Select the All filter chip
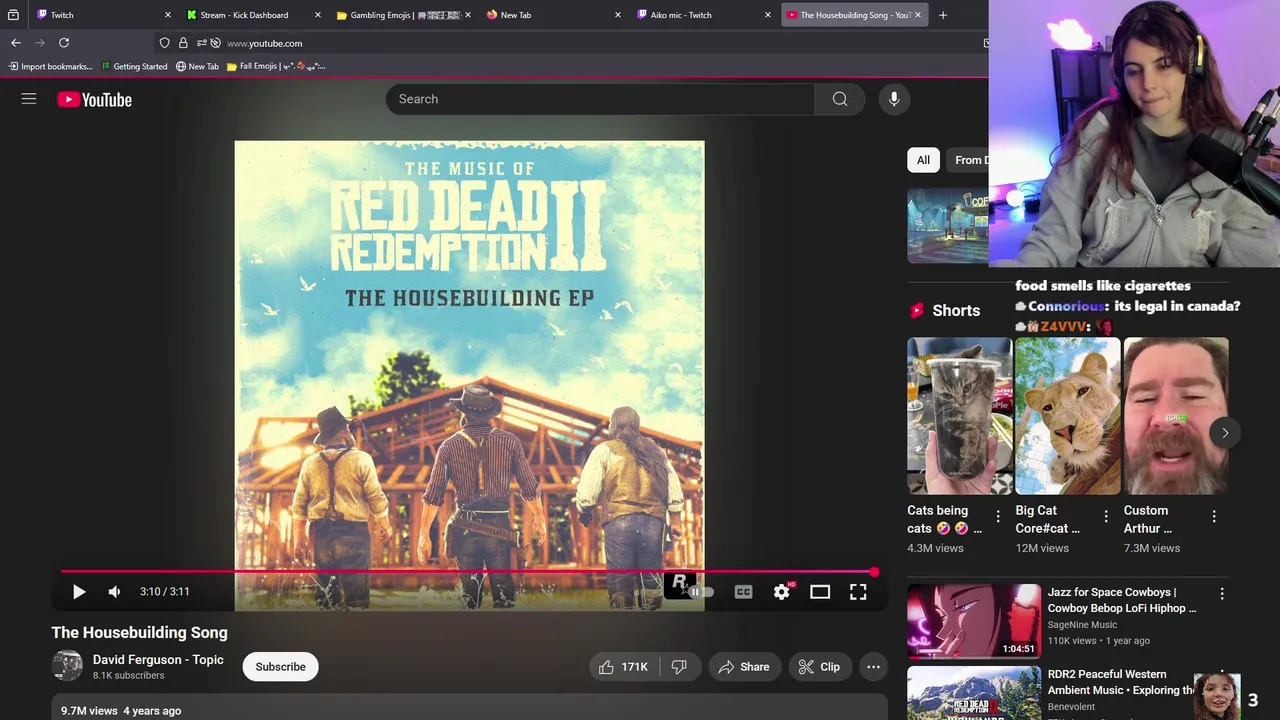 tap(923, 160)
